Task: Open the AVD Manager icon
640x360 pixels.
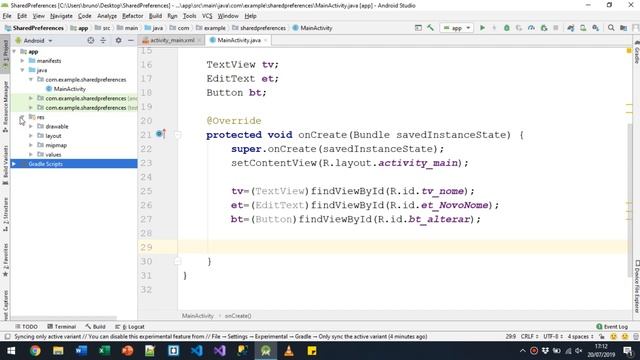Action: [583, 28]
